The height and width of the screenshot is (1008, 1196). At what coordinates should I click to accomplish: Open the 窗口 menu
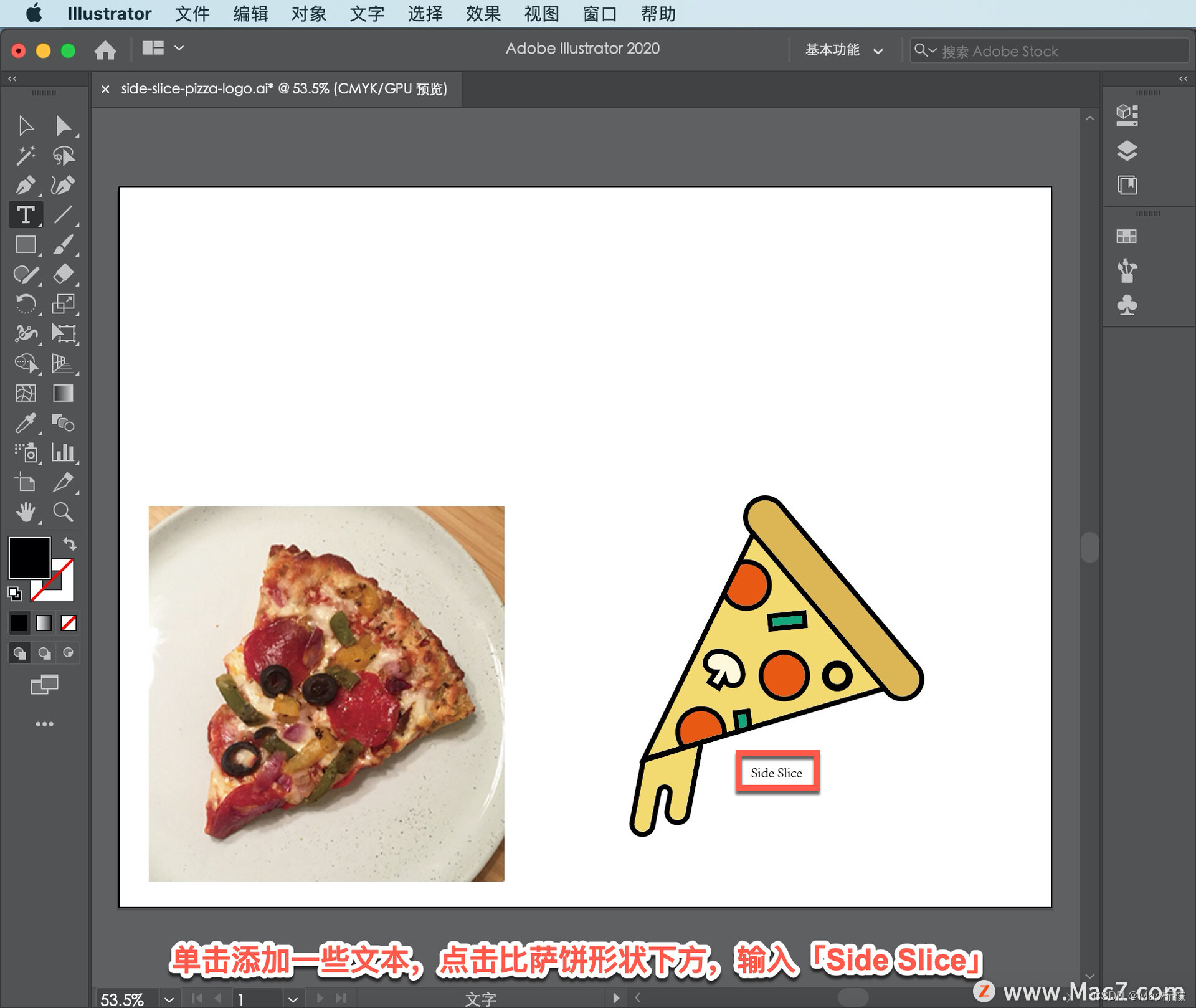point(599,14)
